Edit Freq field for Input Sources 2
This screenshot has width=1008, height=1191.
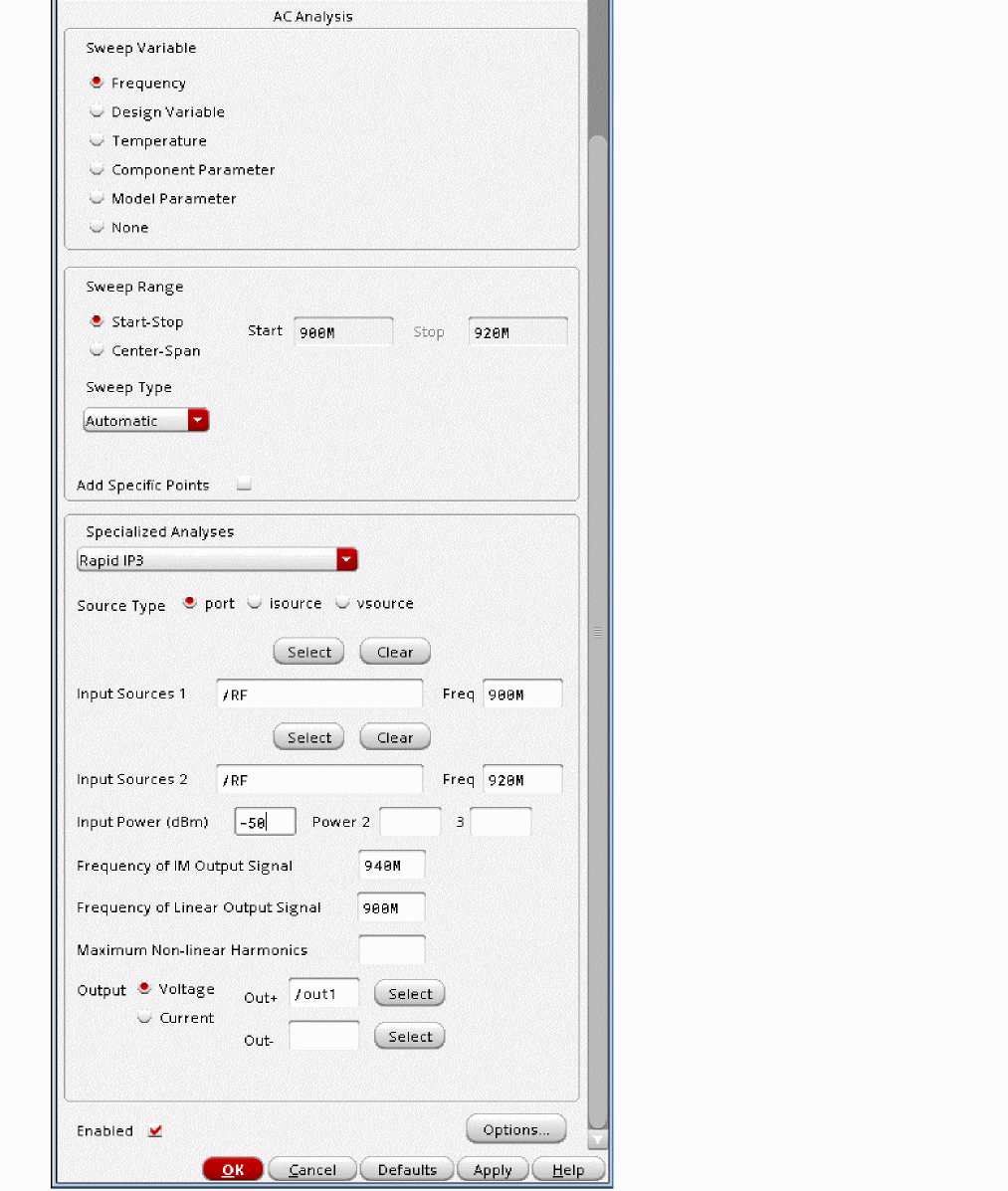click(x=522, y=779)
